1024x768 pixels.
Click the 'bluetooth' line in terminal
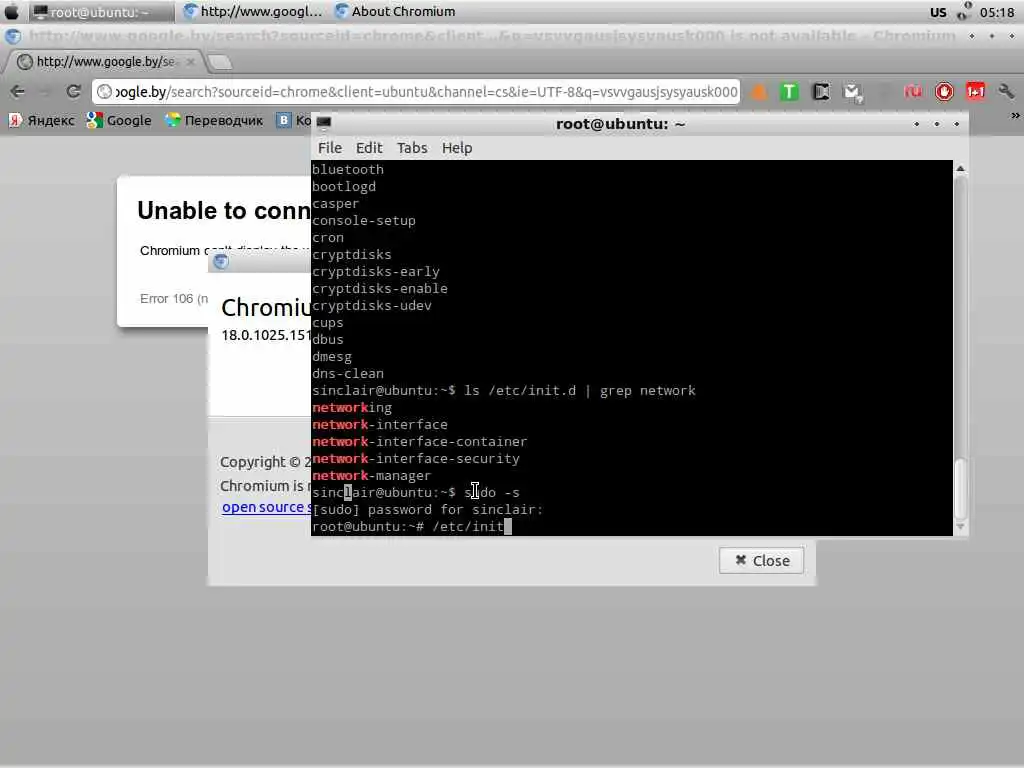click(348, 170)
